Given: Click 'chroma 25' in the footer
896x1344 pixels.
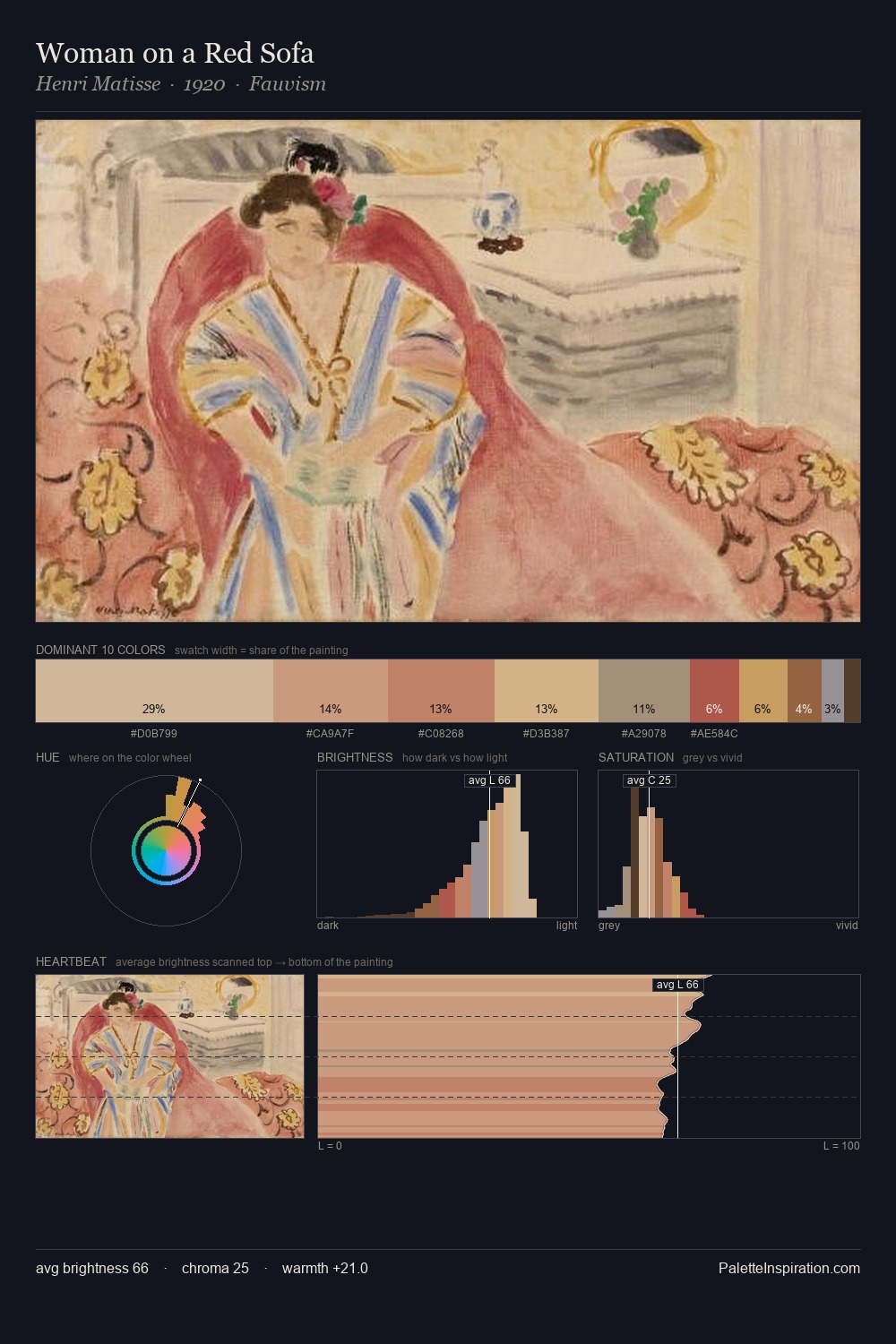Looking at the screenshot, I should [215, 1268].
